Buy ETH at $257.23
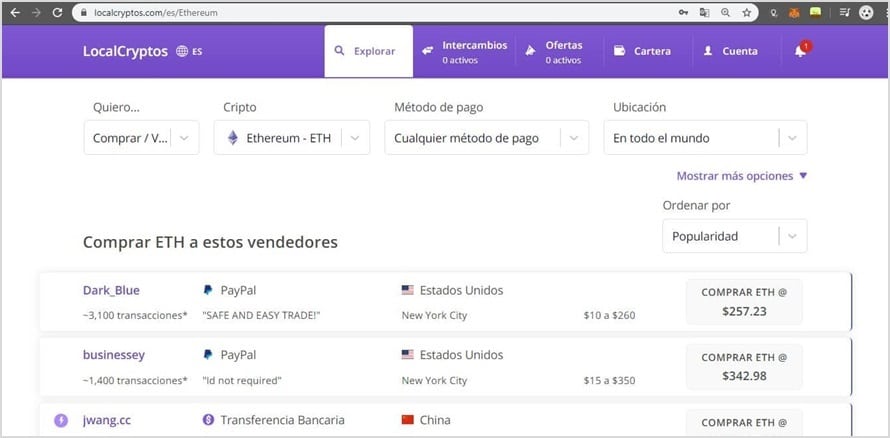Screen dimensions: 890x438 744,301
